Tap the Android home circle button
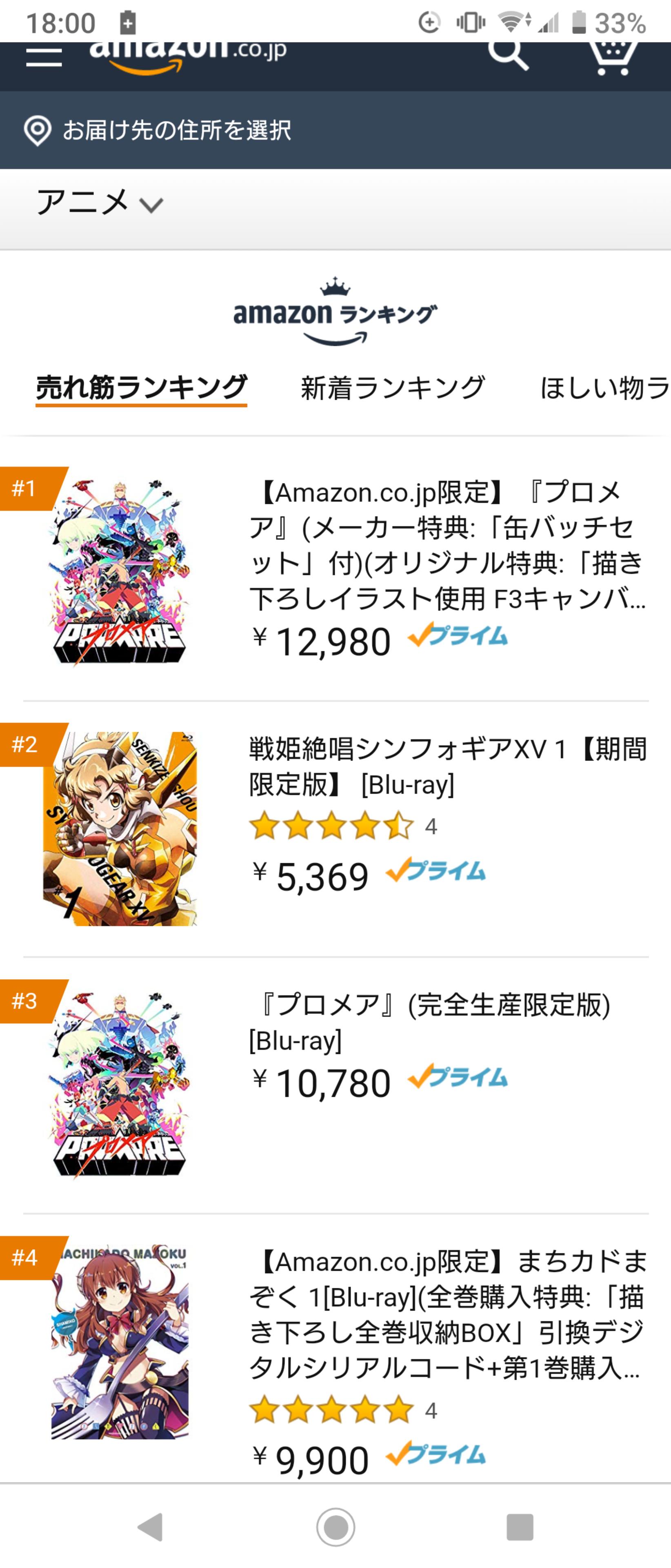Image resolution: width=671 pixels, height=1568 pixels. point(336,1526)
